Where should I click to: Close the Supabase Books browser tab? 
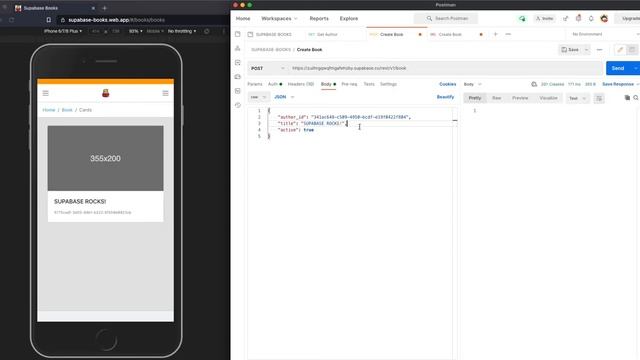(93, 8)
